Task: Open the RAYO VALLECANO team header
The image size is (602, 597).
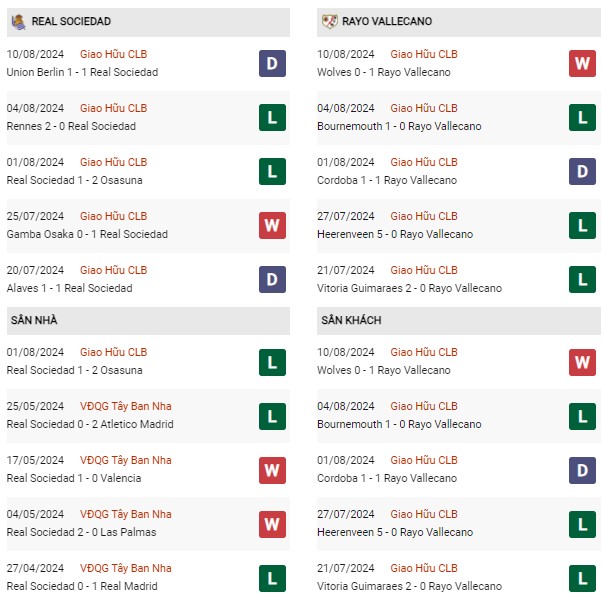Action: (459, 22)
